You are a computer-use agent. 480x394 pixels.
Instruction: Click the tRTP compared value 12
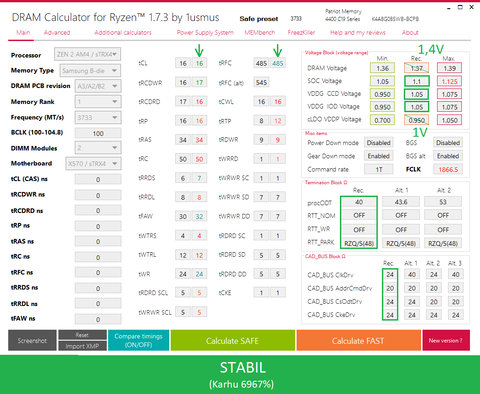(278, 121)
